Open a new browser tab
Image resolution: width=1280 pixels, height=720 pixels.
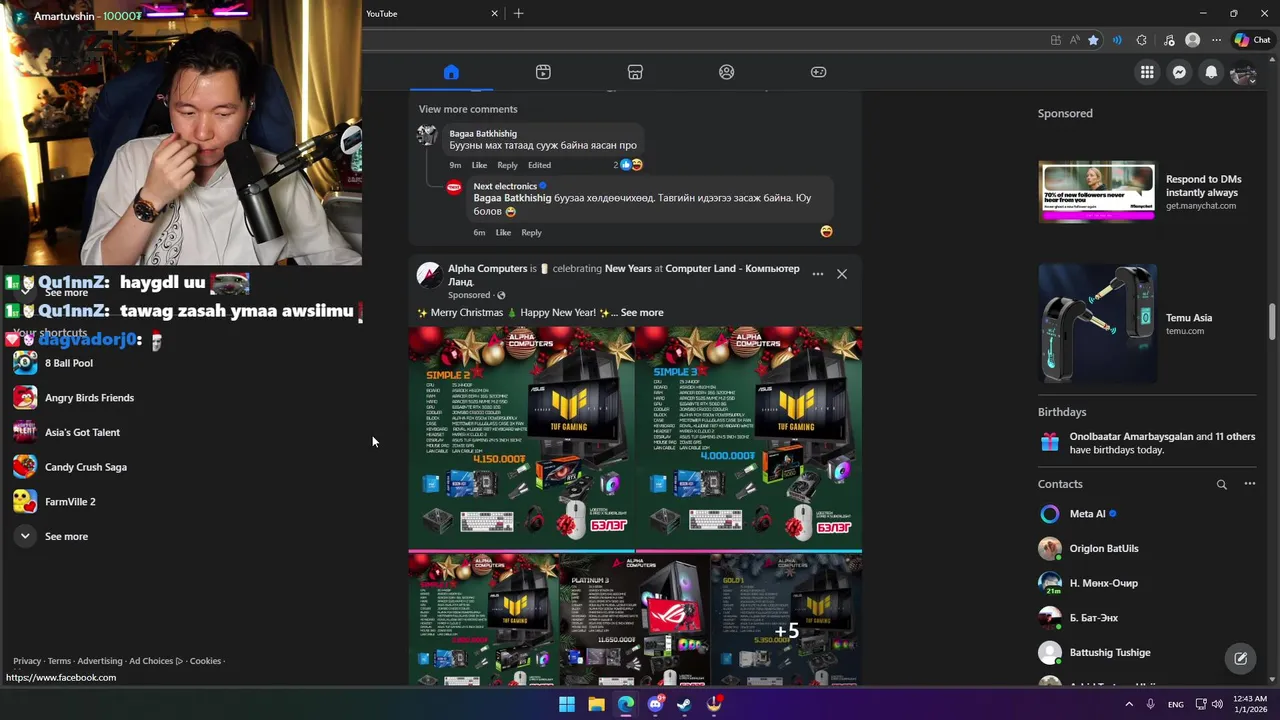click(518, 14)
